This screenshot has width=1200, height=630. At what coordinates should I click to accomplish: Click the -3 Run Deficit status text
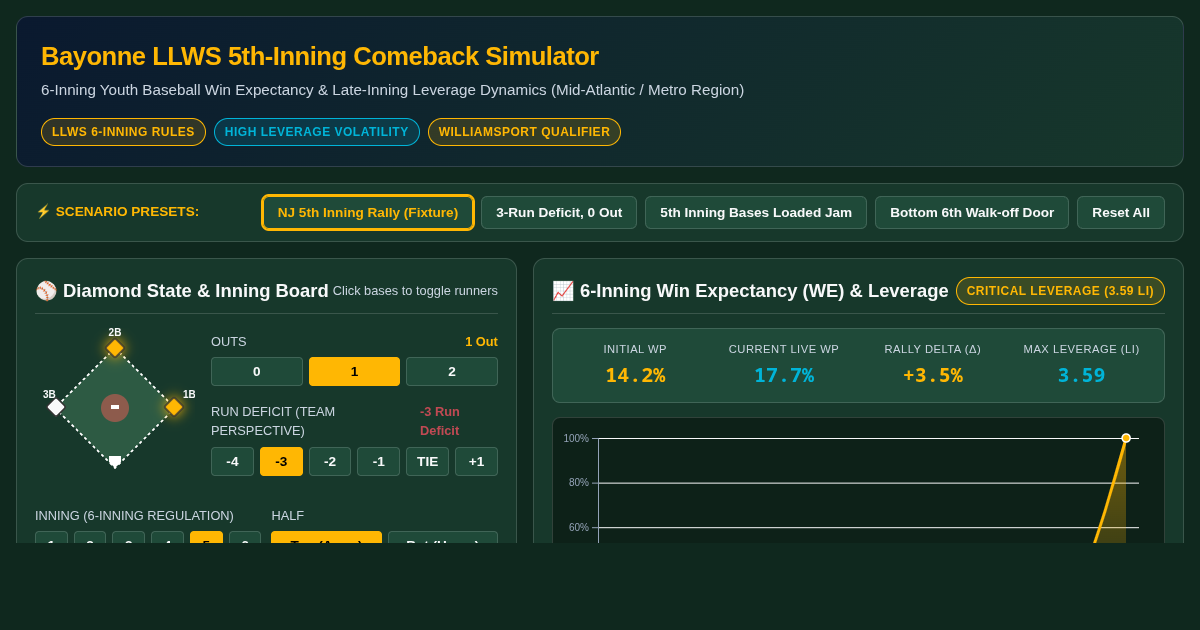click(440, 421)
